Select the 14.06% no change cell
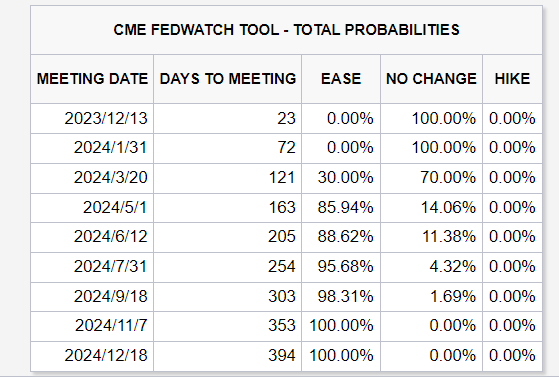This screenshot has height=377, width=559. [x=431, y=208]
